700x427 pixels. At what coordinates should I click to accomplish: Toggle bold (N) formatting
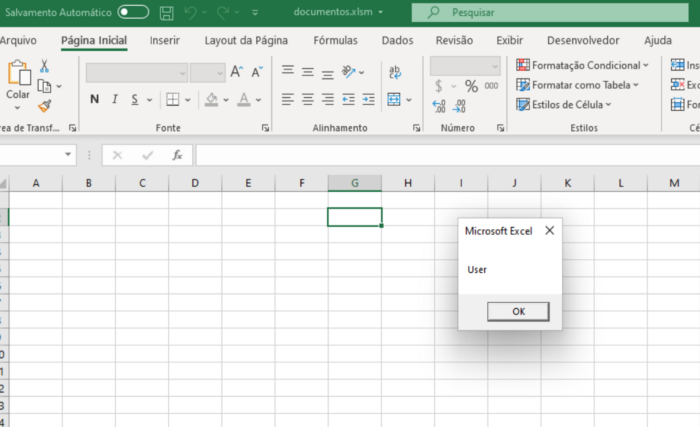94,99
